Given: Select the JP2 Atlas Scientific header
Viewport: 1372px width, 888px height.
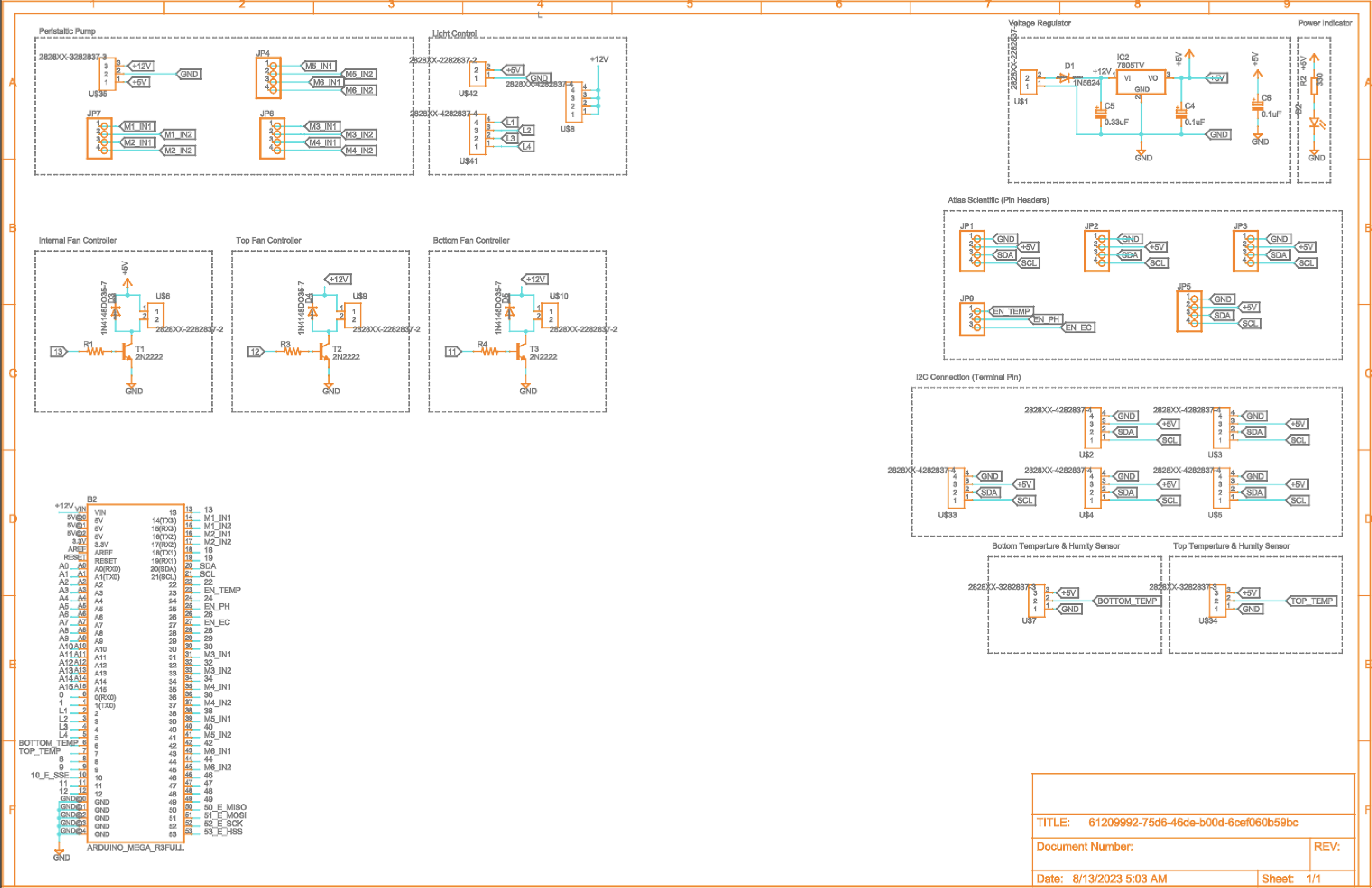Looking at the screenshot, I should 1097,251.
